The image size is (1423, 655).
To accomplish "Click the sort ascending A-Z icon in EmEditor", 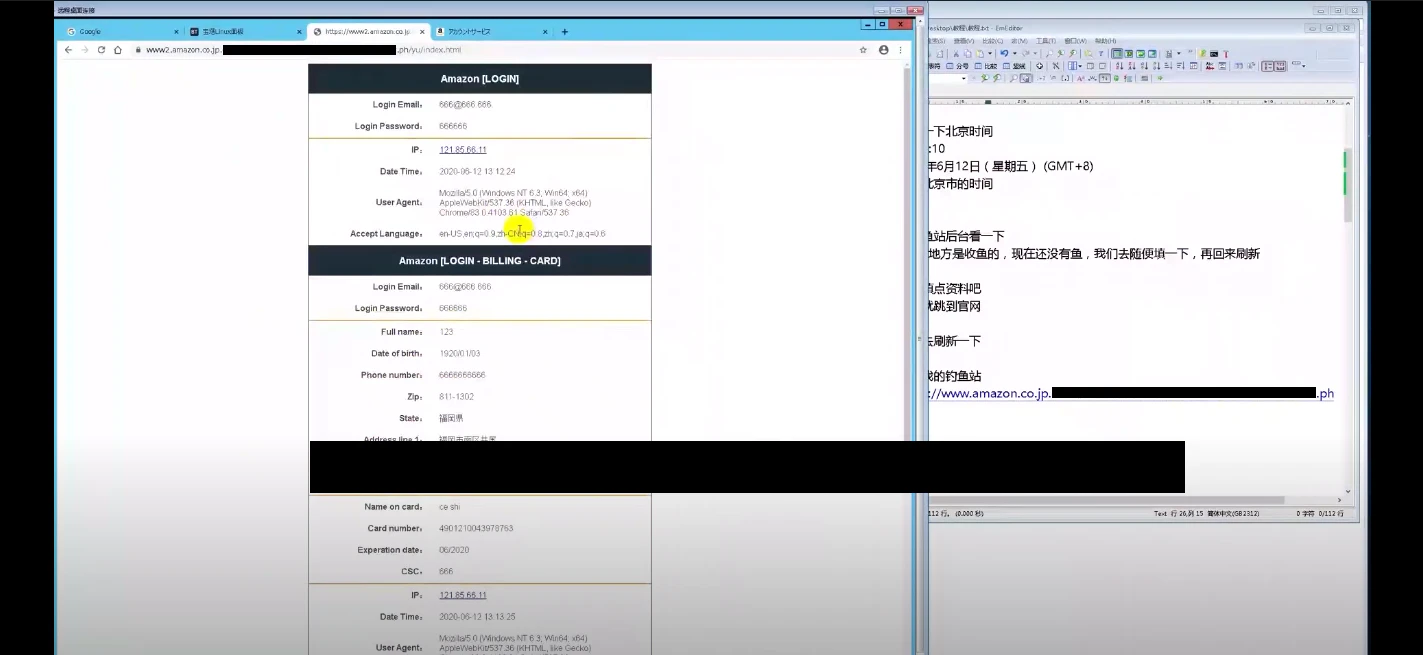I will click(x=1119, y=66).
